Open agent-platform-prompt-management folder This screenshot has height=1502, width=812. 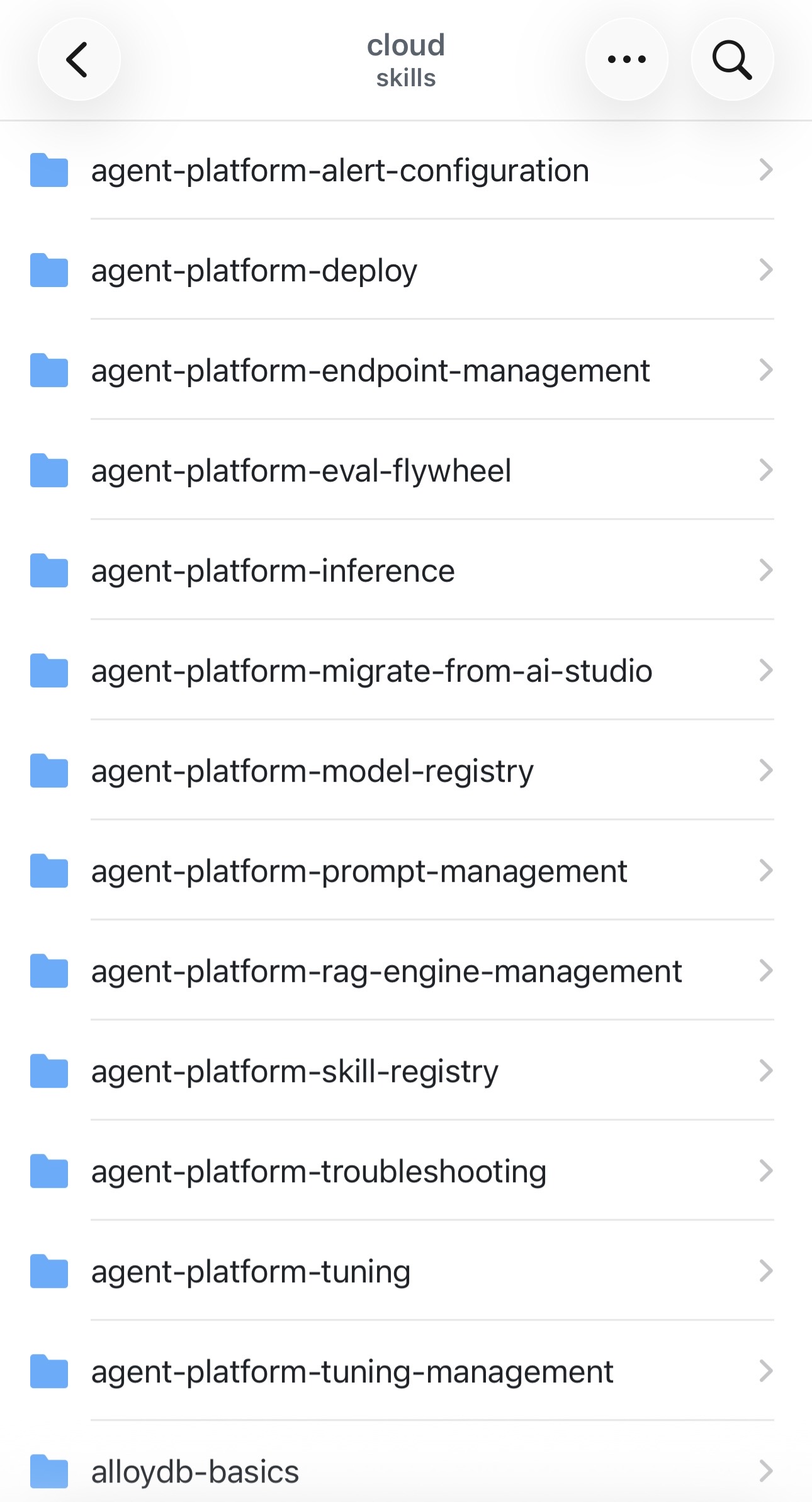406,871
